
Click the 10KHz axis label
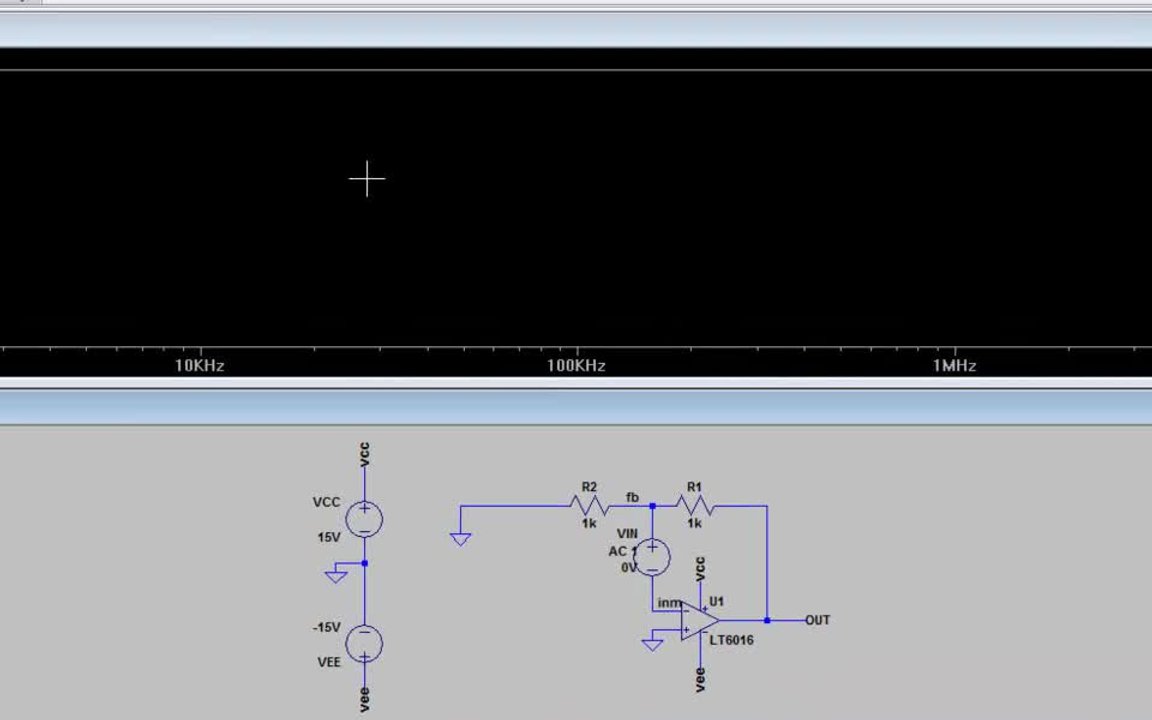tap(200, 365)
